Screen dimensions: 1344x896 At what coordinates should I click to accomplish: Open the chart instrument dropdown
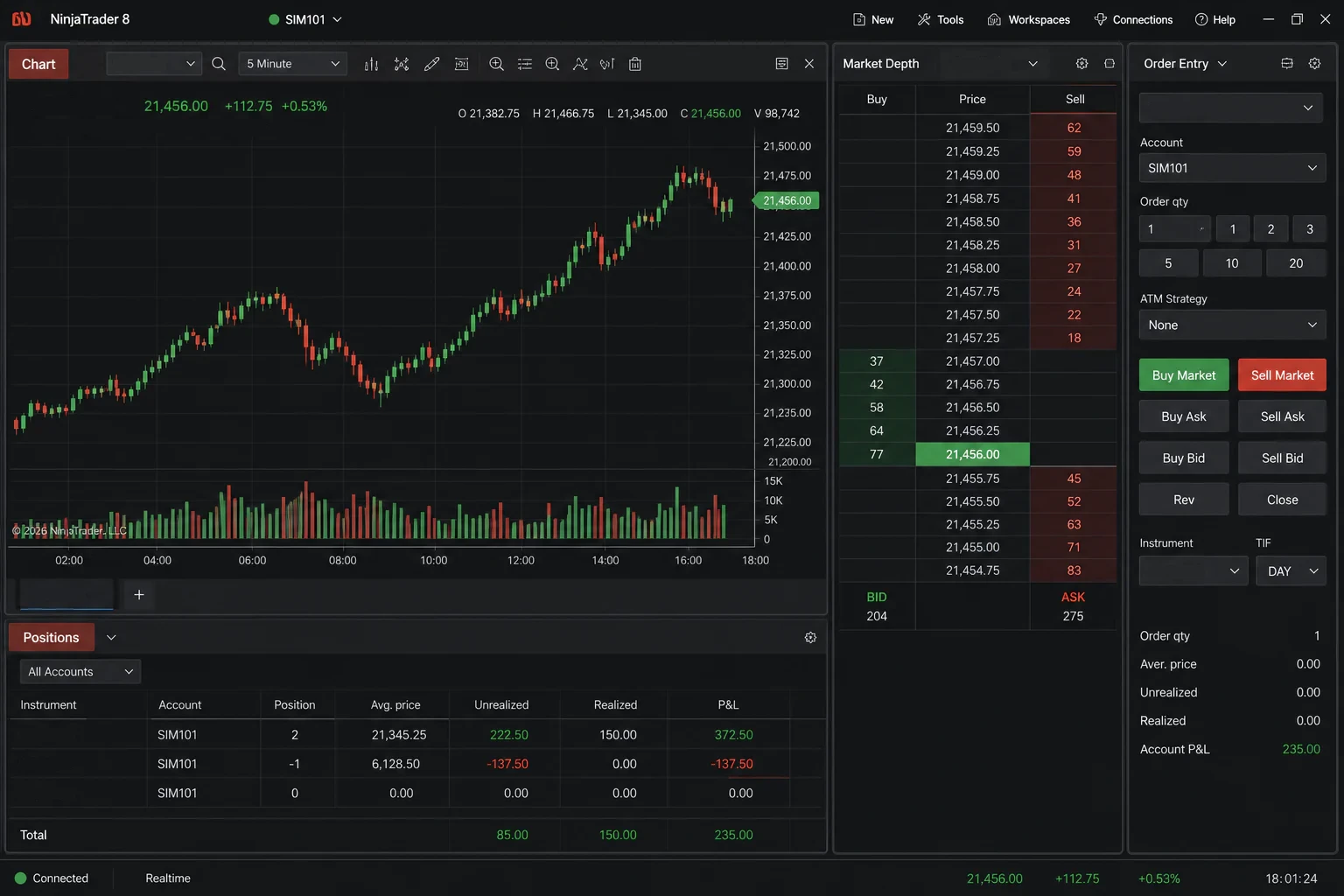click(154, 64)
